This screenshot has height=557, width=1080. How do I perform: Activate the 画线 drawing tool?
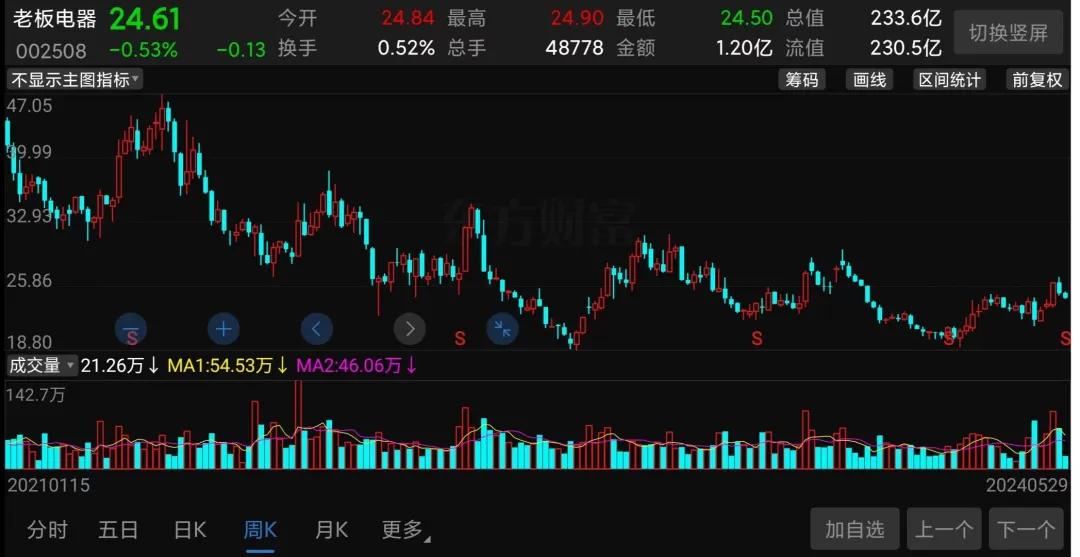(869, 80)
